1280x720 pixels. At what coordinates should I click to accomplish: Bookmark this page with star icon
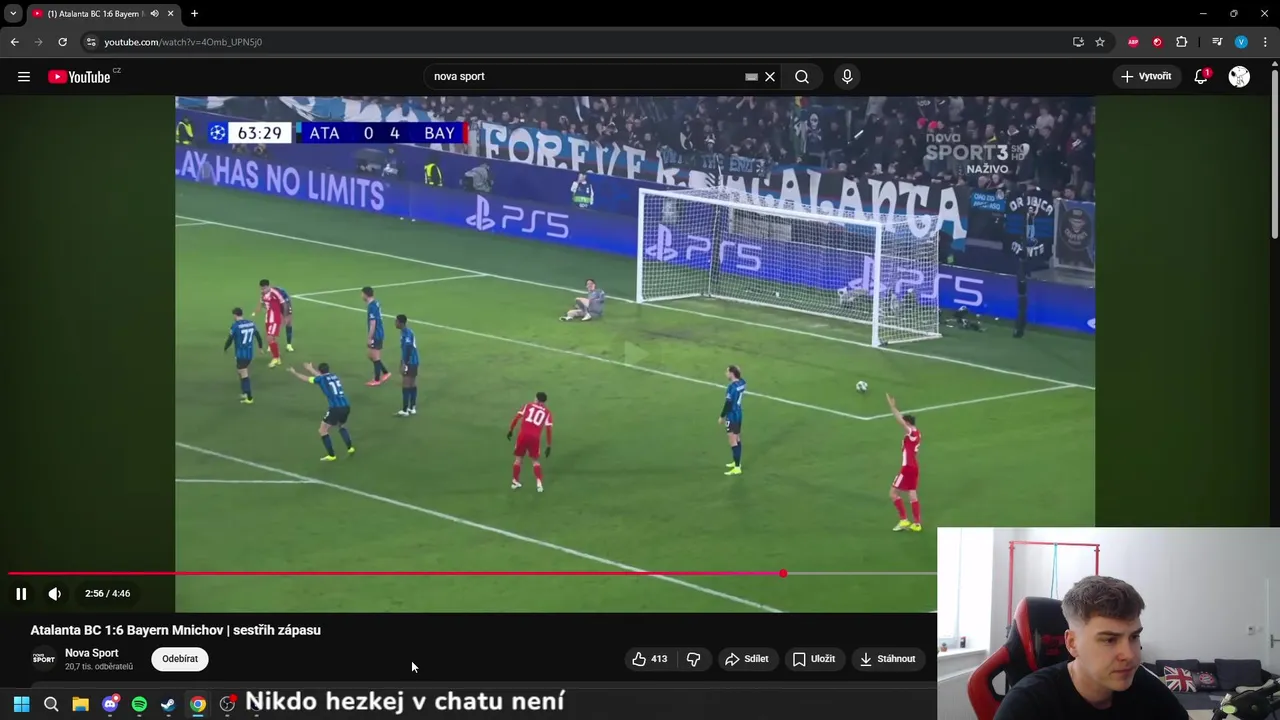(1100, 42)
